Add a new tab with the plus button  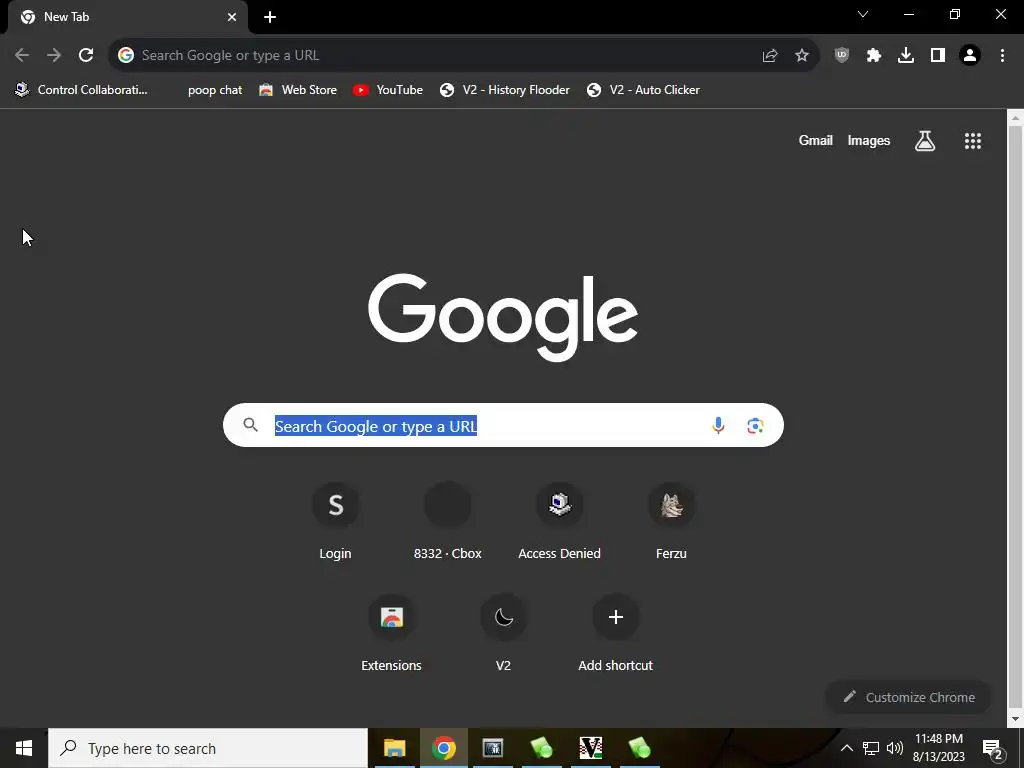point(270,17)
